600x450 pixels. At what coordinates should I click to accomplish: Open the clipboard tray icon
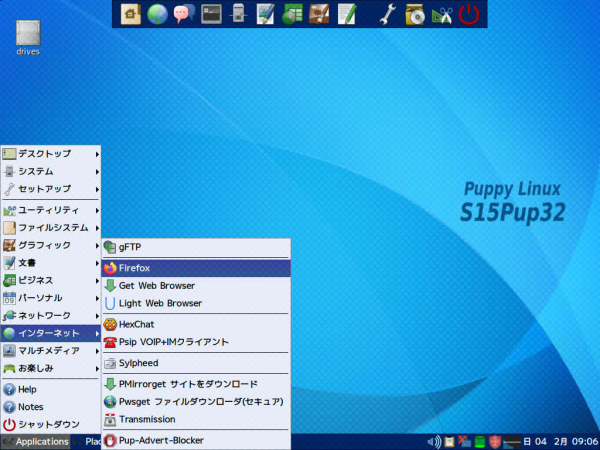click(x=449, y=442)
